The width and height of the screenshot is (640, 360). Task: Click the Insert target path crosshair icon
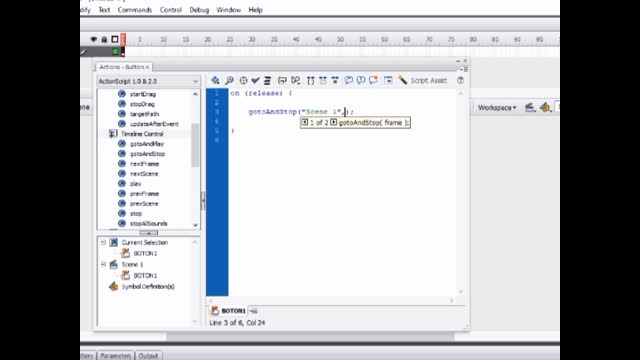tap(243, 80)
